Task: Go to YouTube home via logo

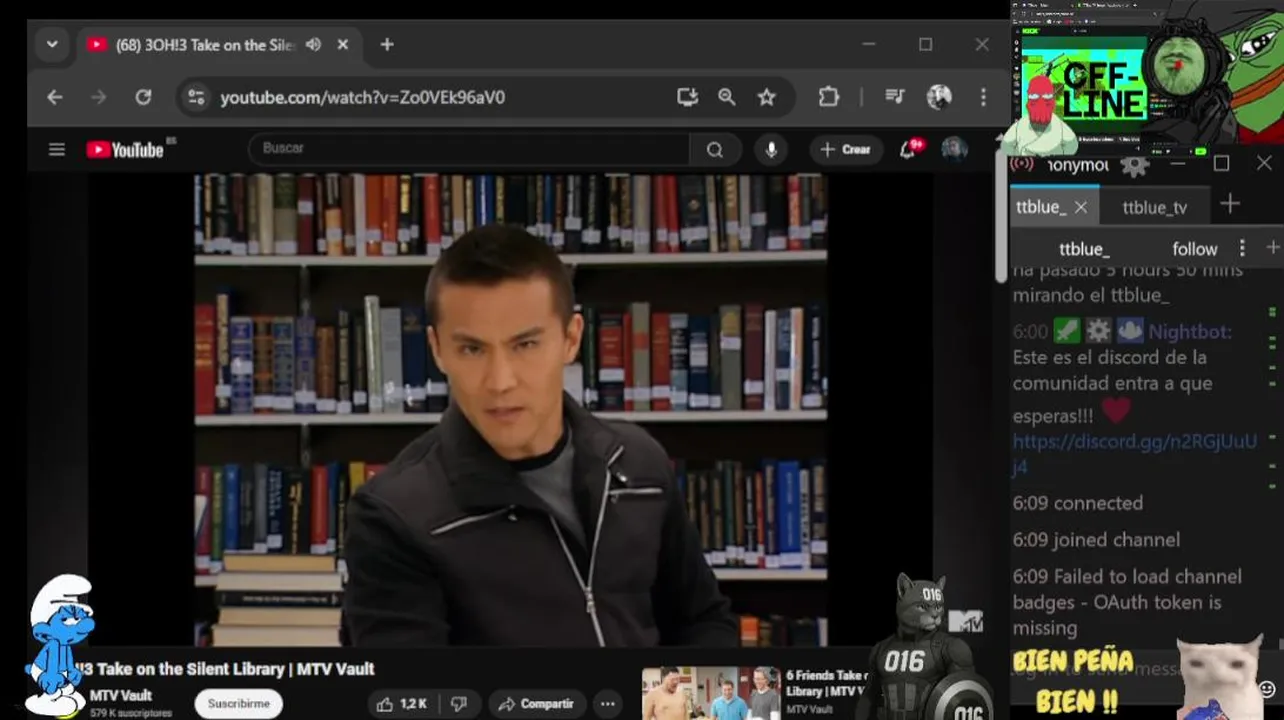Action: click(x=124, y=150)
